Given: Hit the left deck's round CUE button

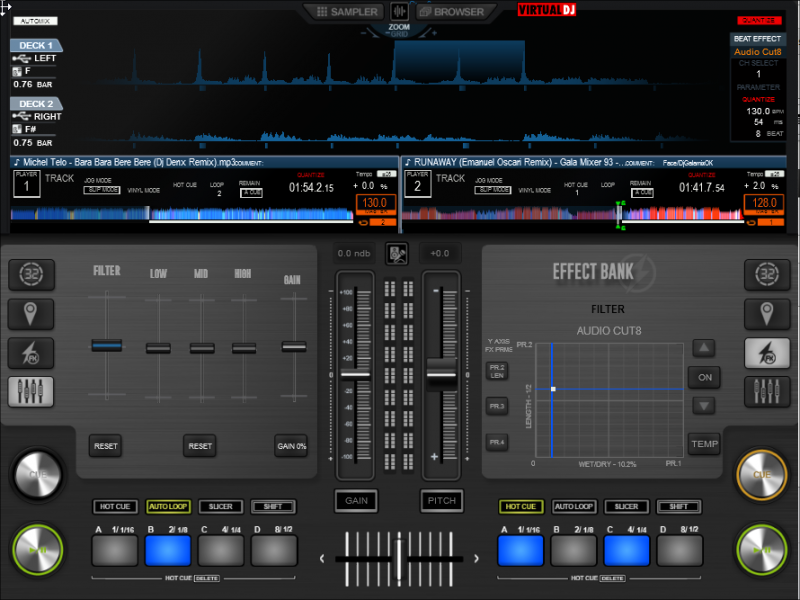Looking at the screenshot, I should tap(38, 474).
